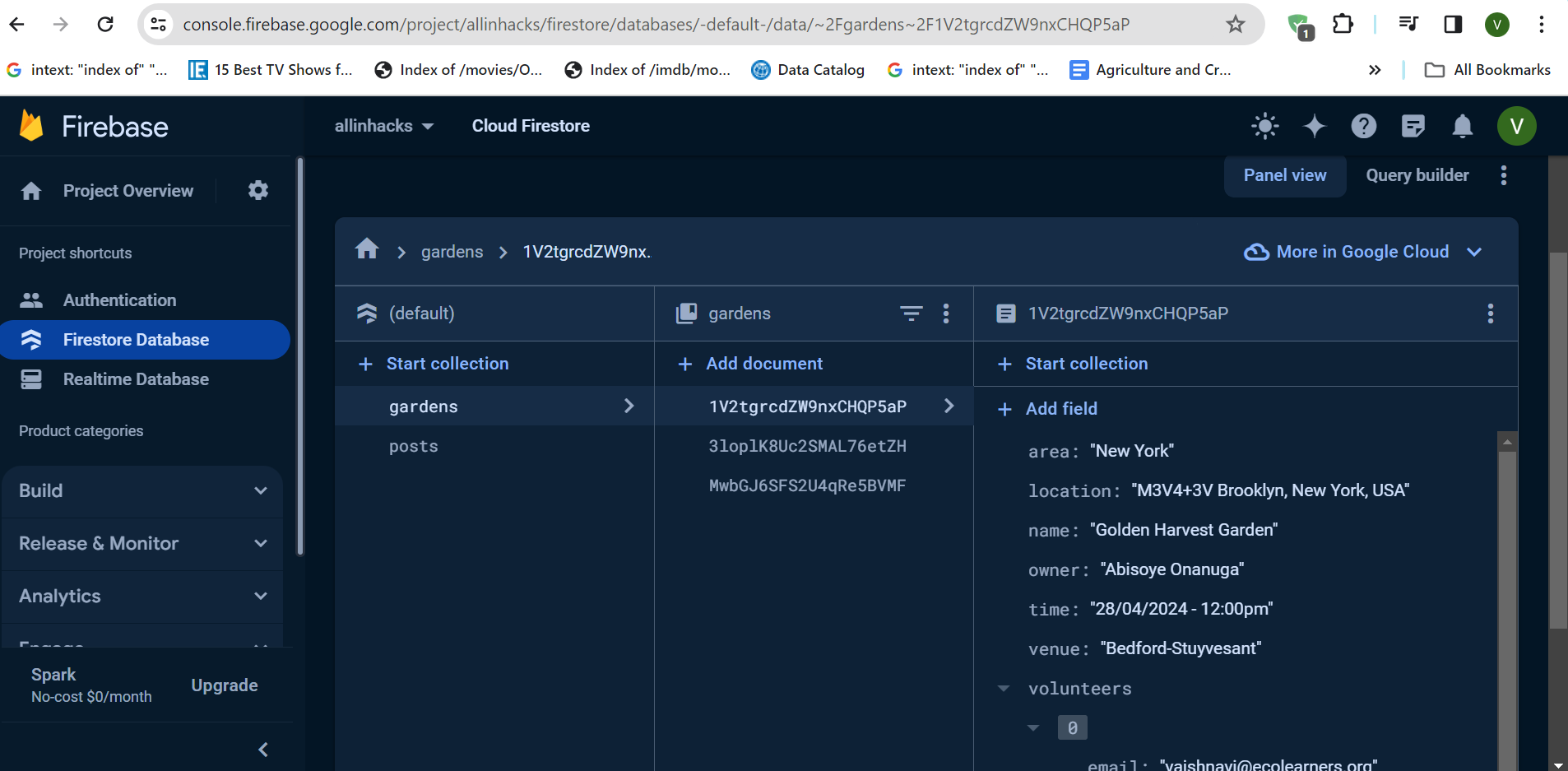Click the browser address bar URL
1568x771 pixels.
coord(656,25)
